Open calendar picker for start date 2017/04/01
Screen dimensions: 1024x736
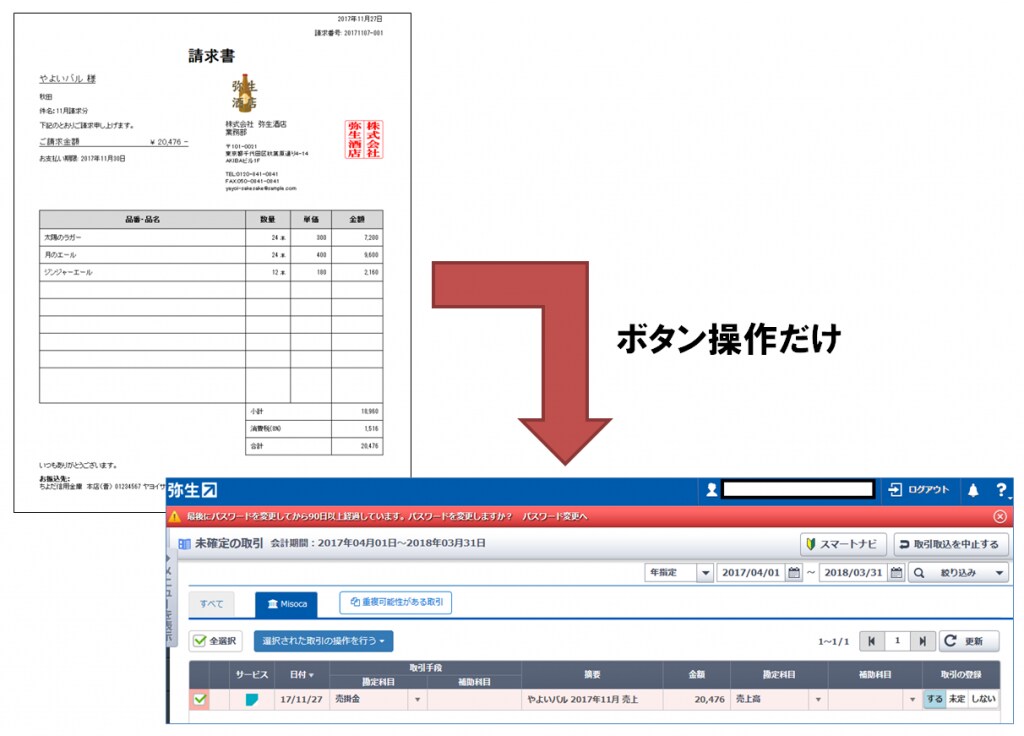click(x=794, y=573)
